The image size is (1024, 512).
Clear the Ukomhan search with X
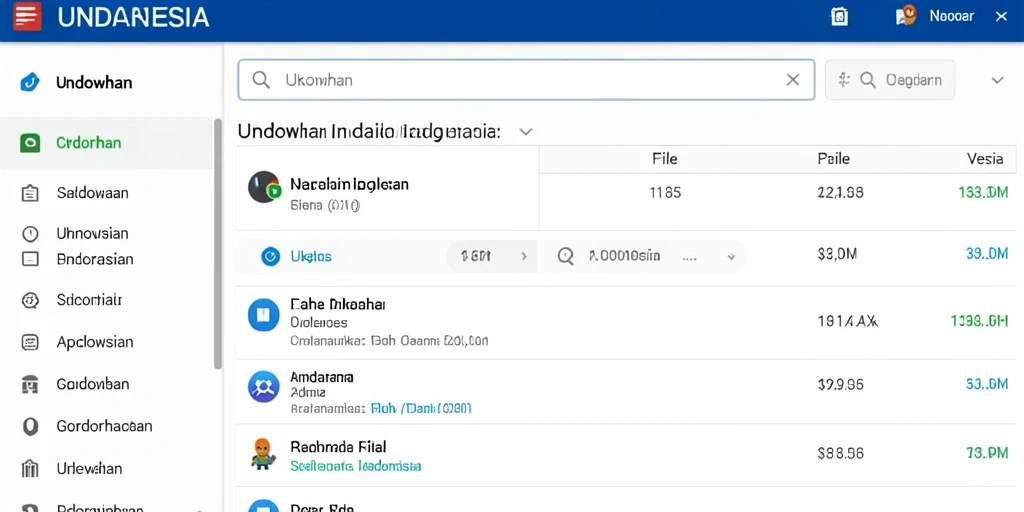[x=792, y=80]
